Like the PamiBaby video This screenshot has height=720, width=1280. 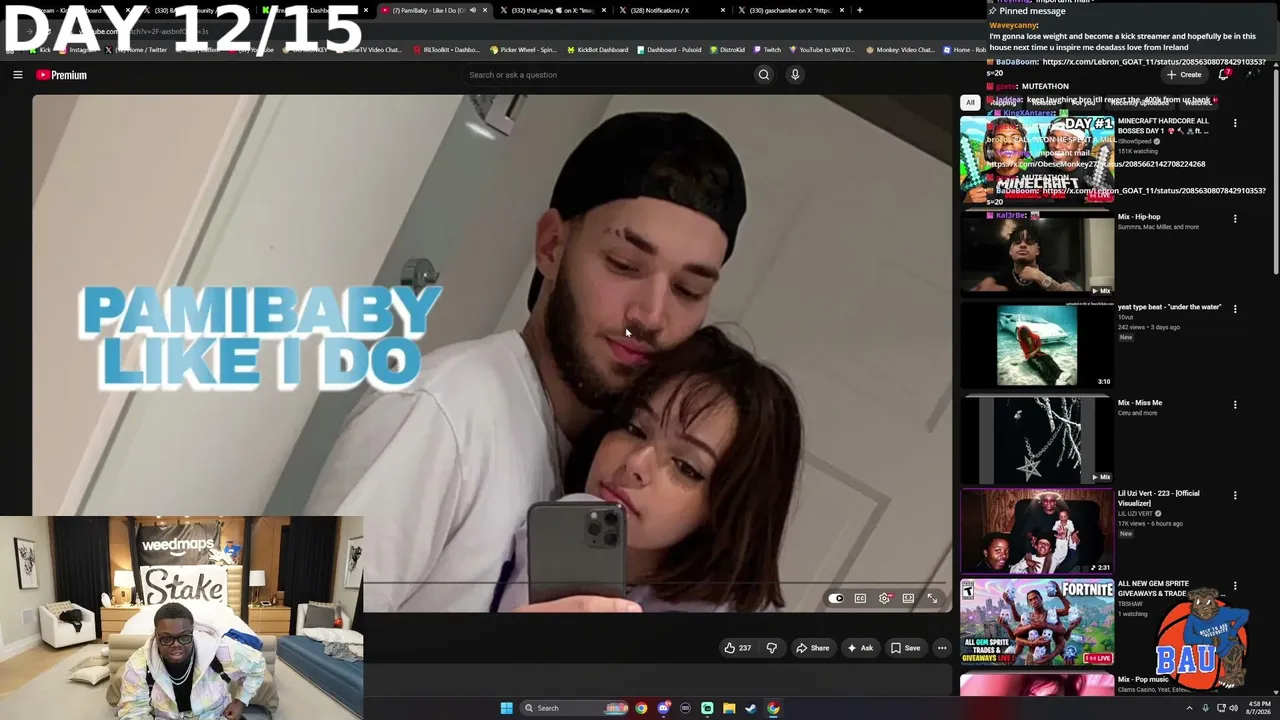point(737,648)
